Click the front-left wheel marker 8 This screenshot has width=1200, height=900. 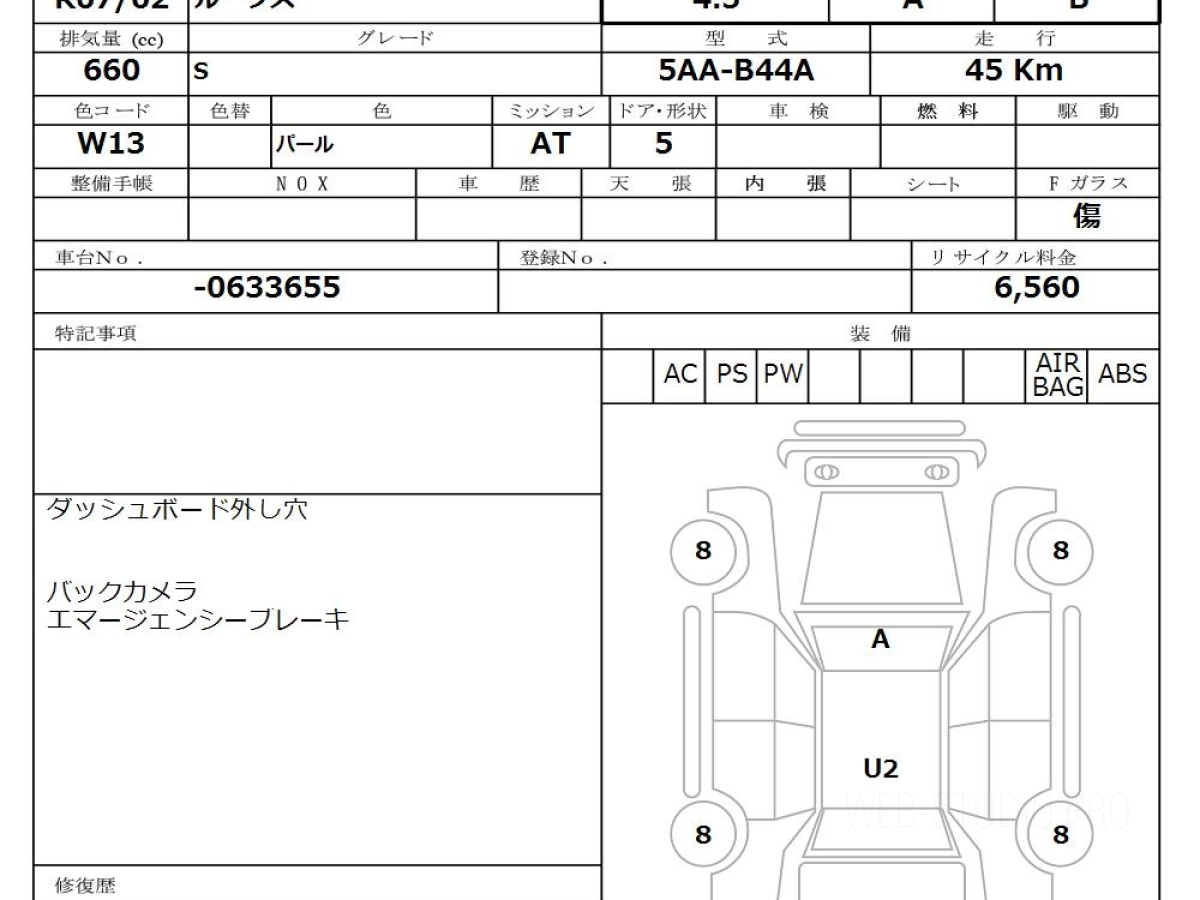coord(703,550)
